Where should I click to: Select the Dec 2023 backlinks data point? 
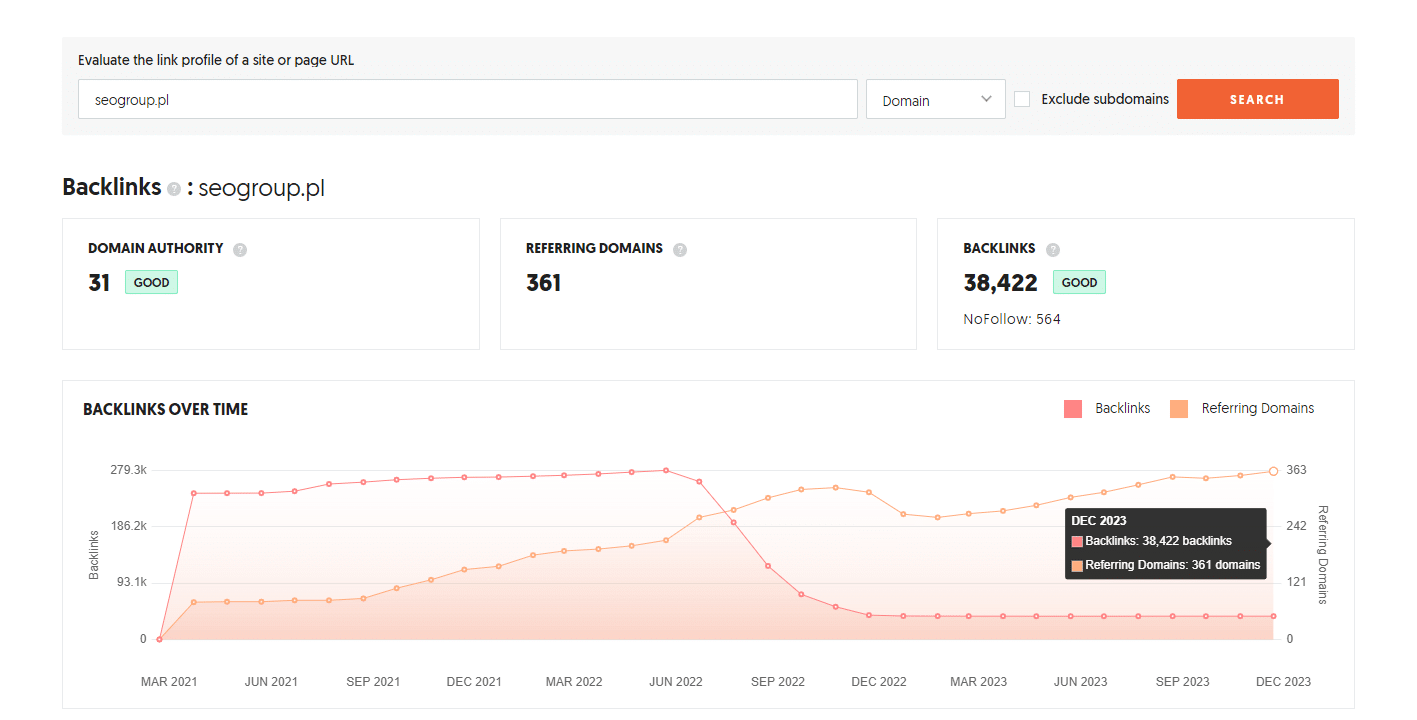(x=1273, y=616)
